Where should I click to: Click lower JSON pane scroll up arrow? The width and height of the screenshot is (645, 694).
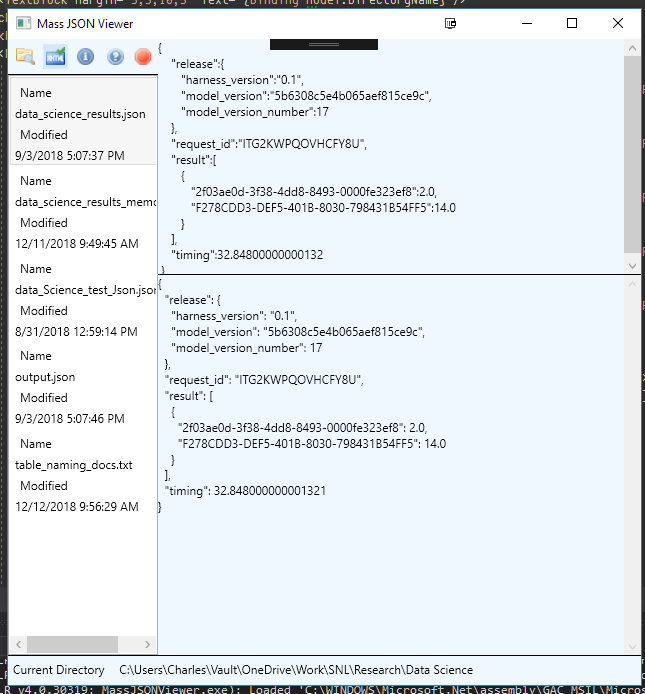[x=632, y=284]
